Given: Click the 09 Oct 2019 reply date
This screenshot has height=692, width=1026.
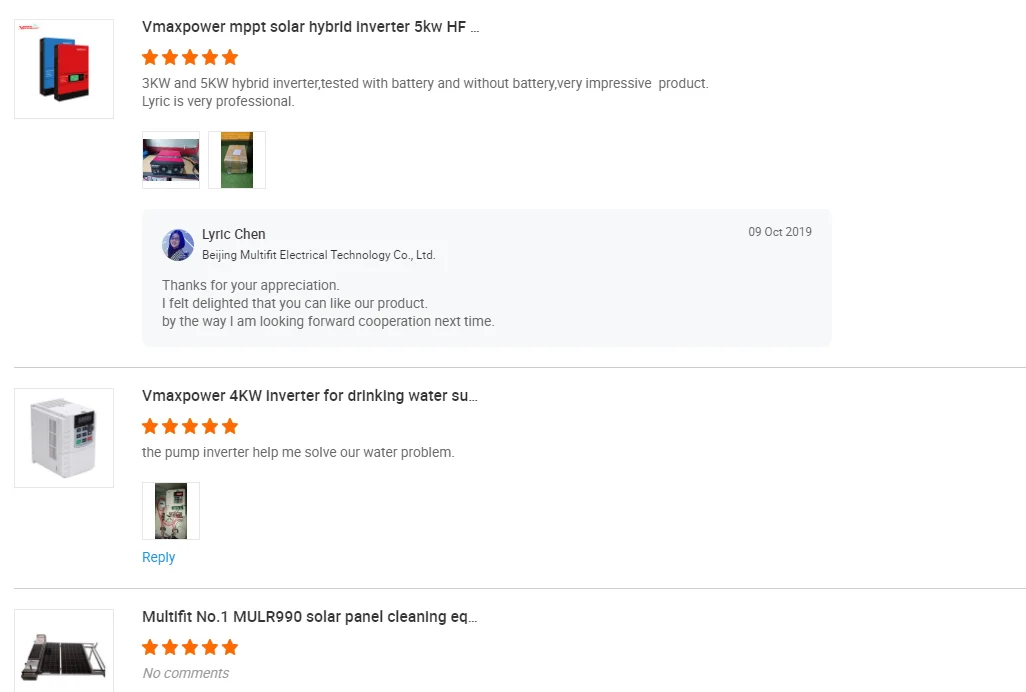Looking at the screenshot, I should pyautogui.click(x=780, y=232).
